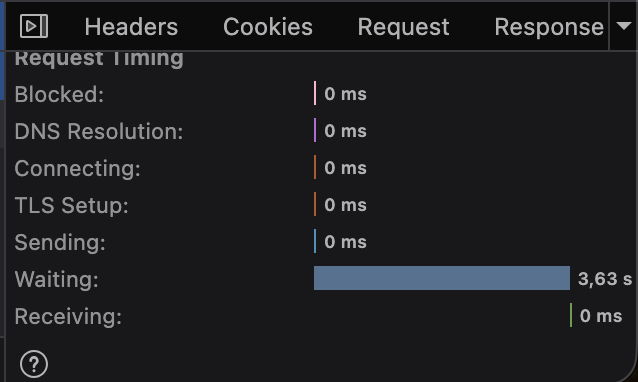Click the pink Blocked timing marker

(x=315, y=93)
